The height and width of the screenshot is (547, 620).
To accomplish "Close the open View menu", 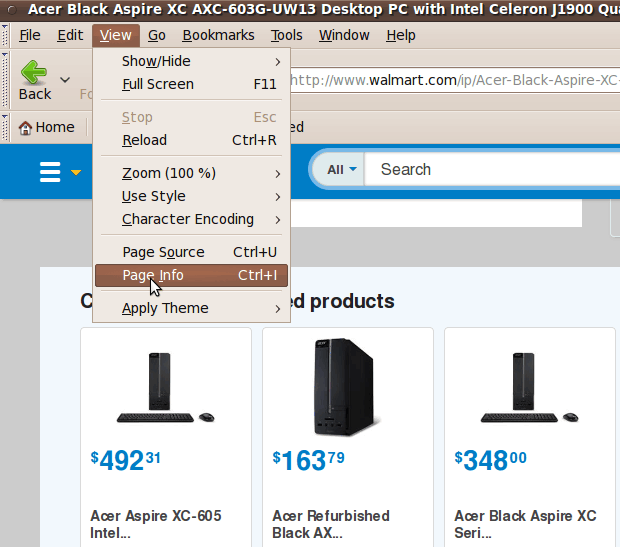I will point(115,36).
